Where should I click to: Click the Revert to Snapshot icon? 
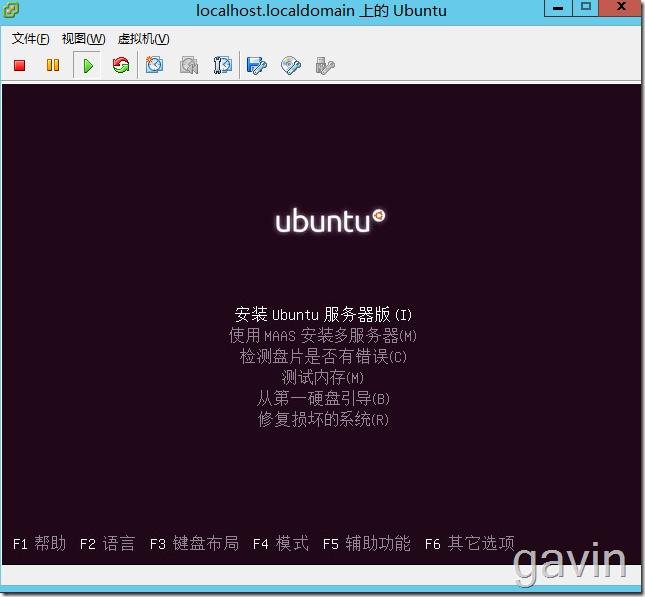point(189,65)
